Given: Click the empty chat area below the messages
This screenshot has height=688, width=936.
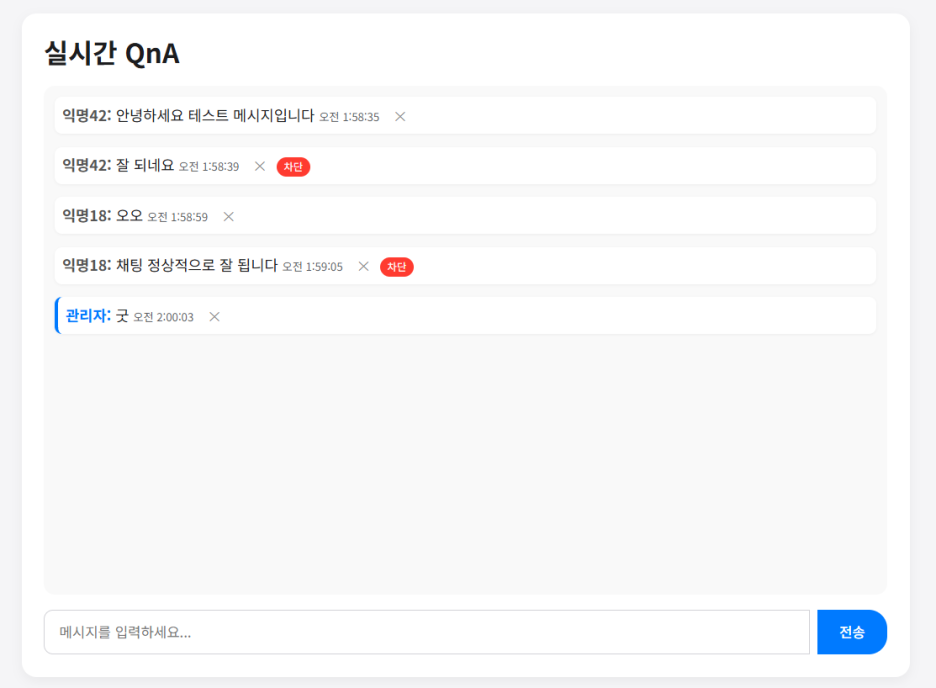Looking at the screenshot, I should (465, 462).
